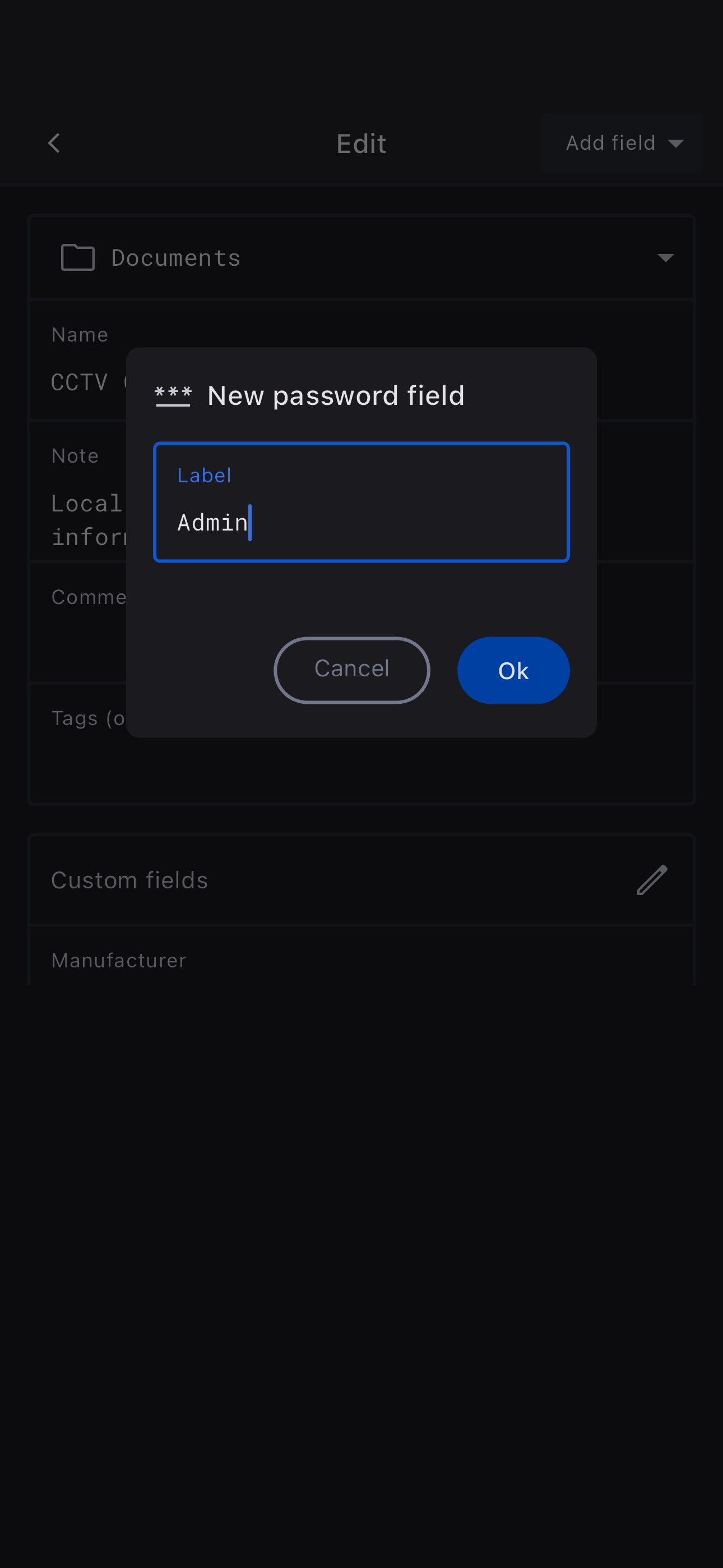Click the password asterisks icon in dialog
The image size is (723, 1568).
click(x=173, y=396)
